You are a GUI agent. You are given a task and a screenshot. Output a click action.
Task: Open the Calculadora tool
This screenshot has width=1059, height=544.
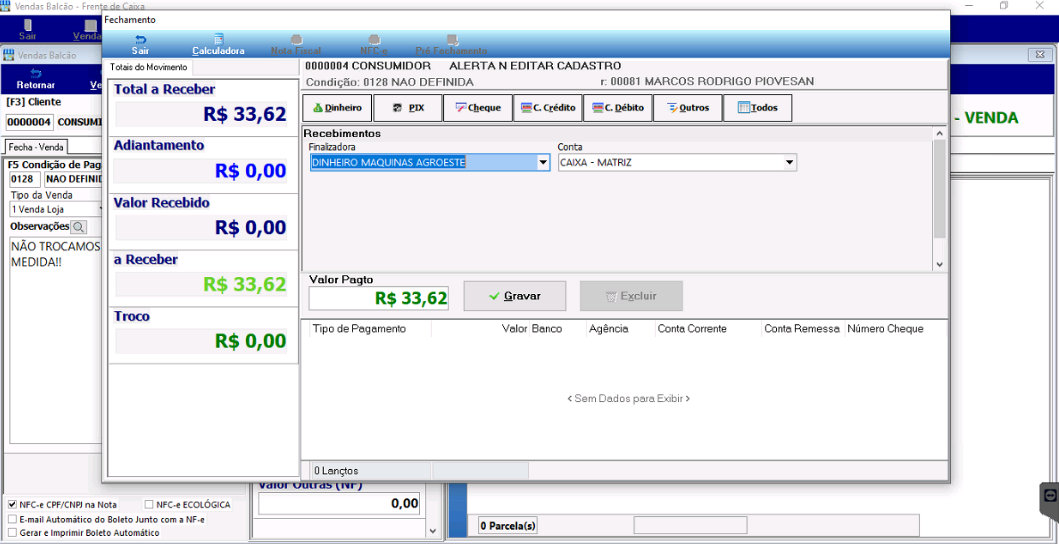(218, 45)
